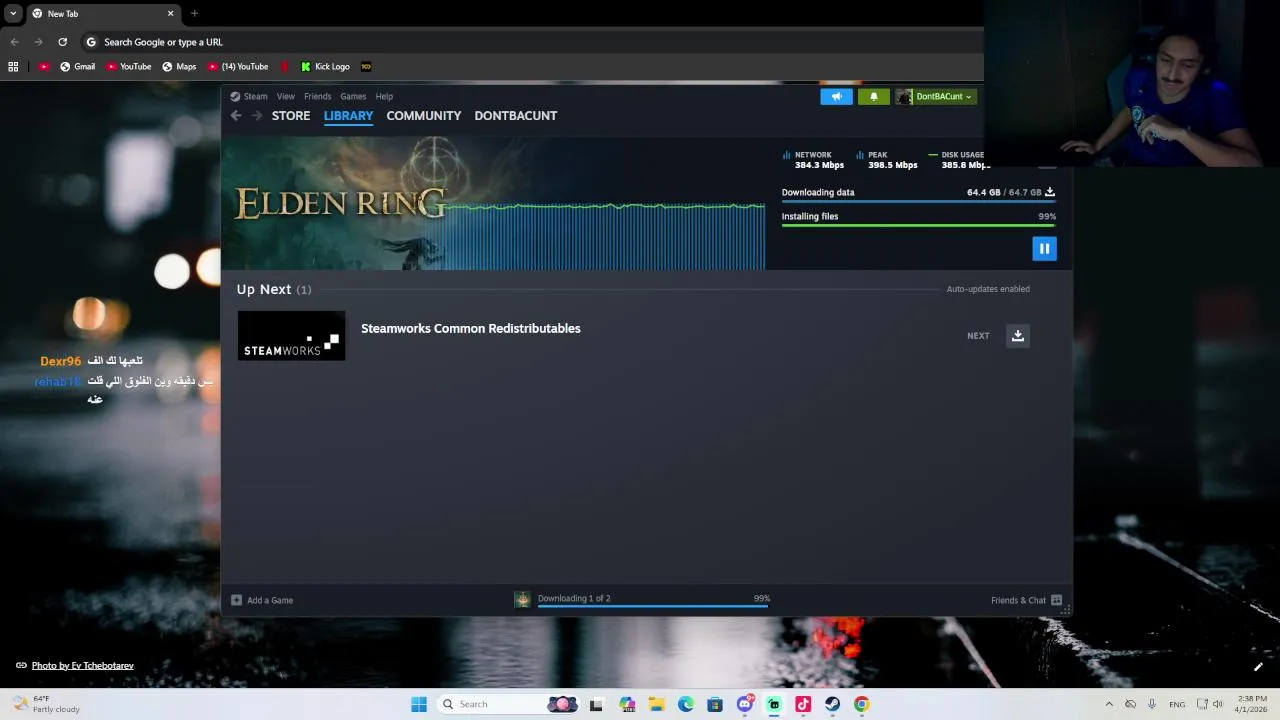Screen dimensions: 1280x720
Task: Click the PEAK speed stat
Action: tap(887, 160)
